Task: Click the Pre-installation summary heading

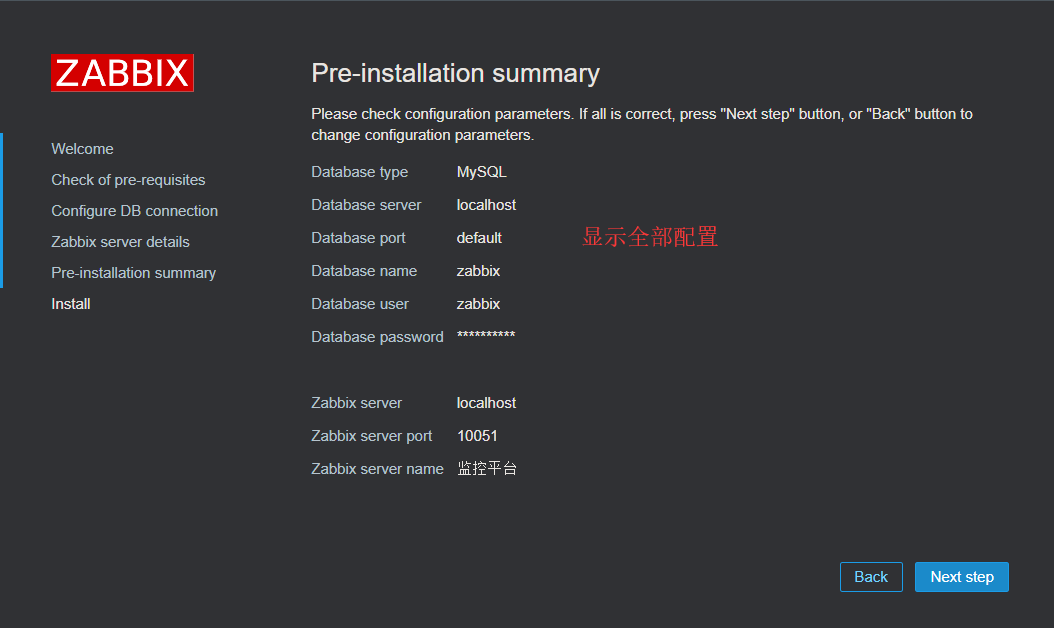Action: pos(455,73)
